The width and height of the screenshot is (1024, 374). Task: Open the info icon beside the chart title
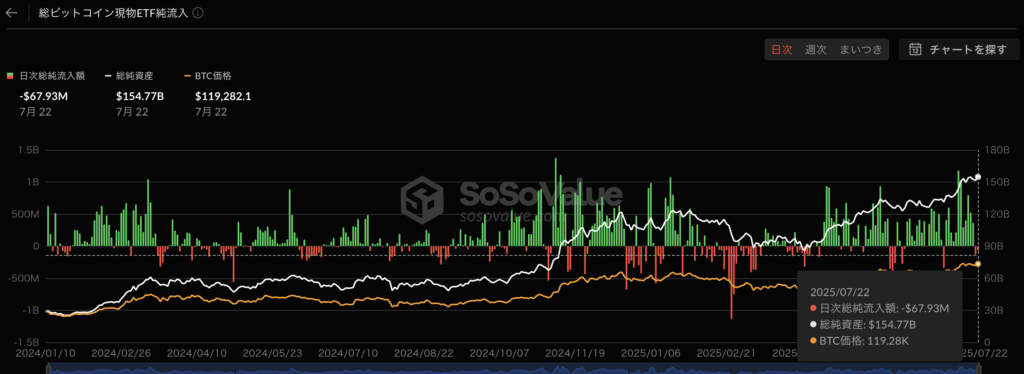click(199, 12)
